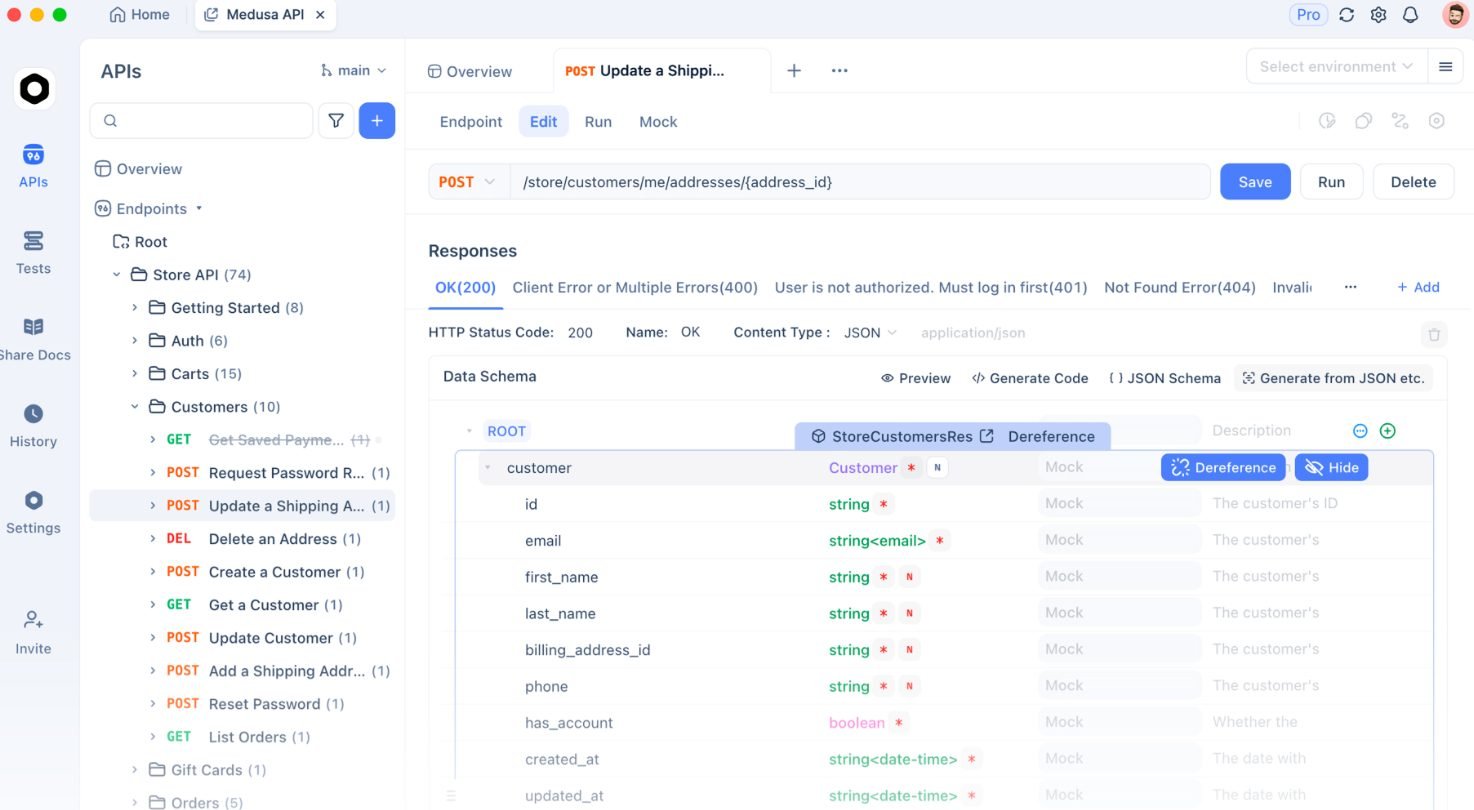This screenshot has width=1474, height=810.
Task: Open the POST HTTP method dropdown
Action: [x=468, y=182]
